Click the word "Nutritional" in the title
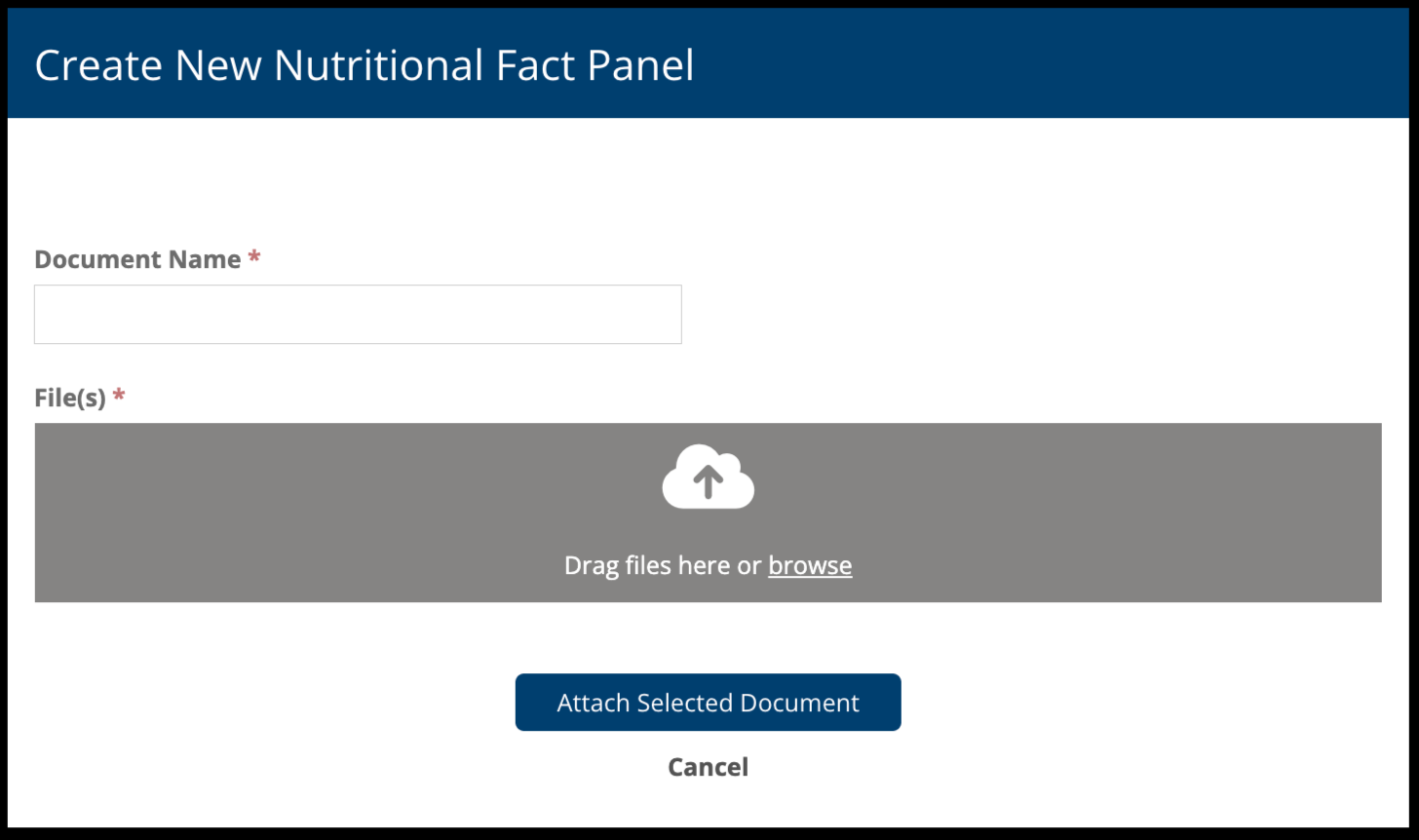Image resolution: width=1419 pixels, height=840 pixels. click(378, 65)
